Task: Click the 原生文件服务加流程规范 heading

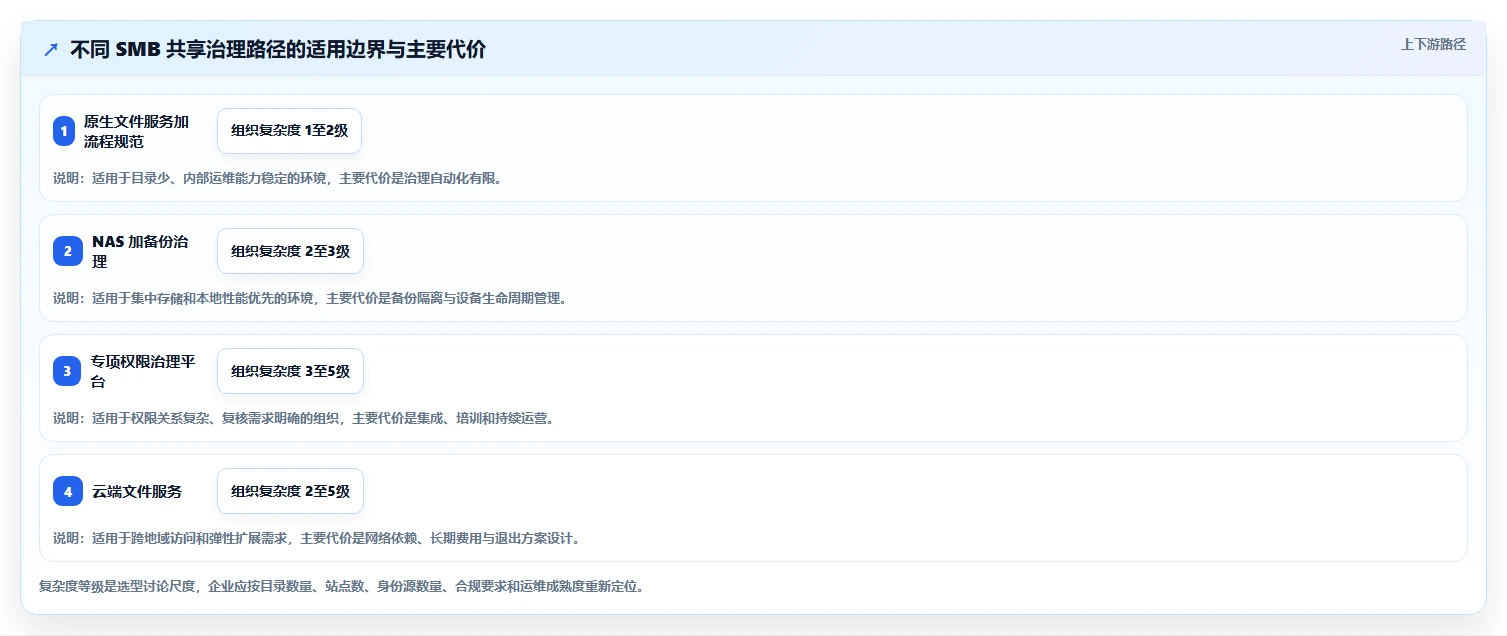Action: pos(137,131)
